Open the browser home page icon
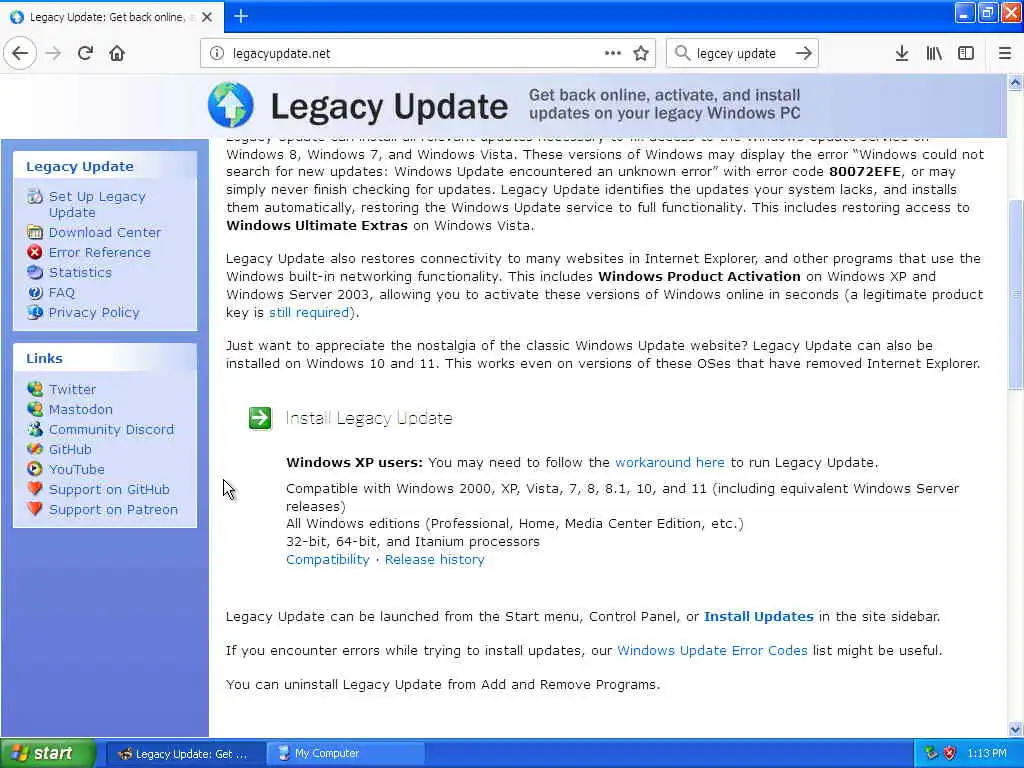The width and height of the screenshot is (1024, 768). tap(117, 54)
